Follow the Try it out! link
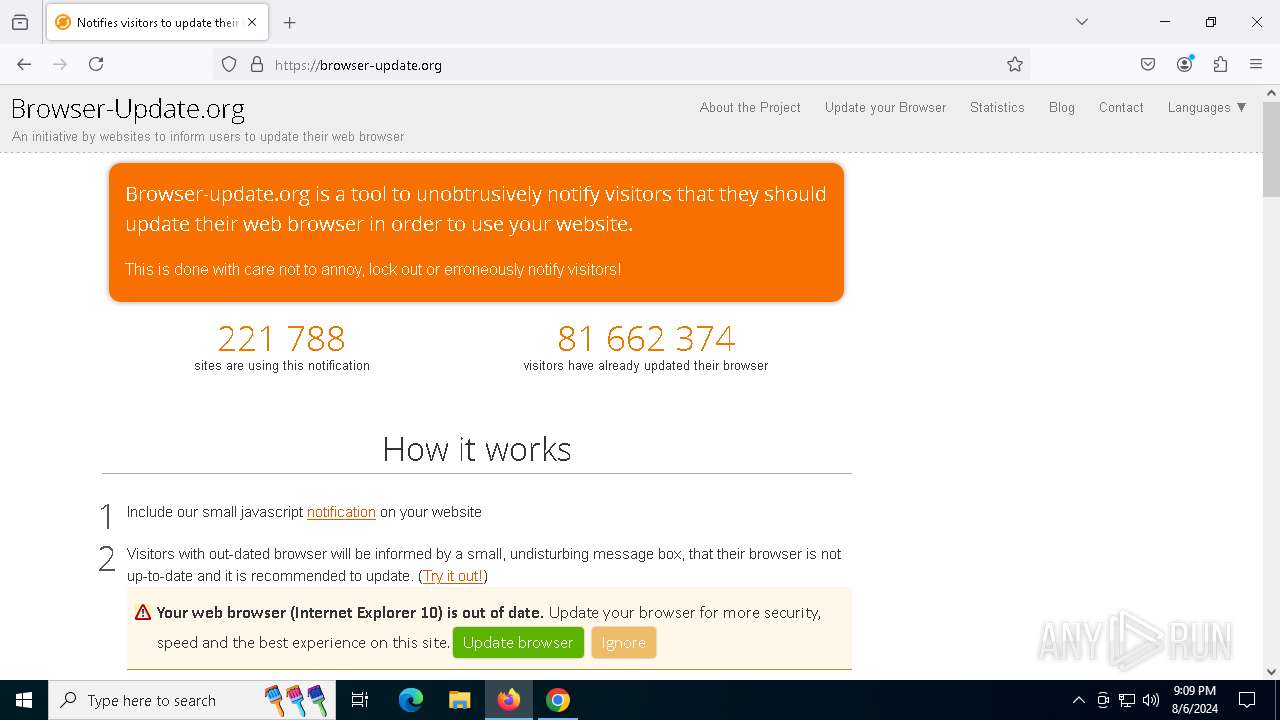 click(x=453, y=576)
